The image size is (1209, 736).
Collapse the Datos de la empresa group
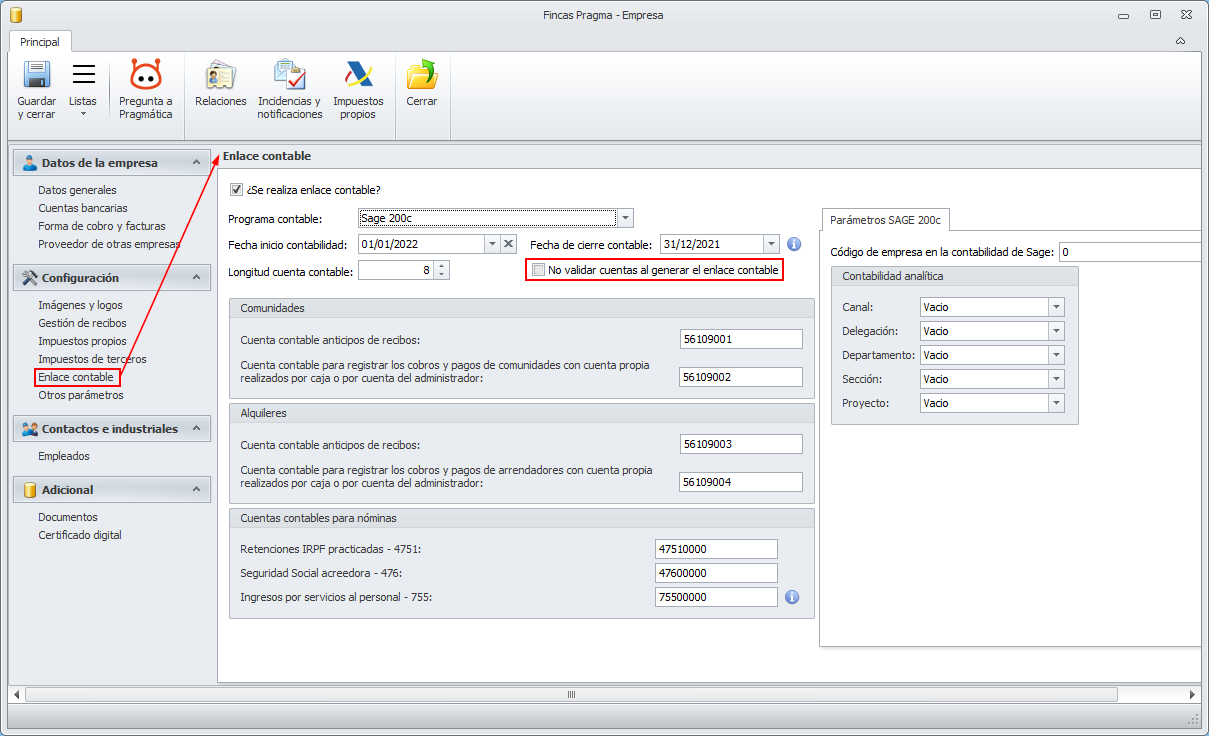197,162
